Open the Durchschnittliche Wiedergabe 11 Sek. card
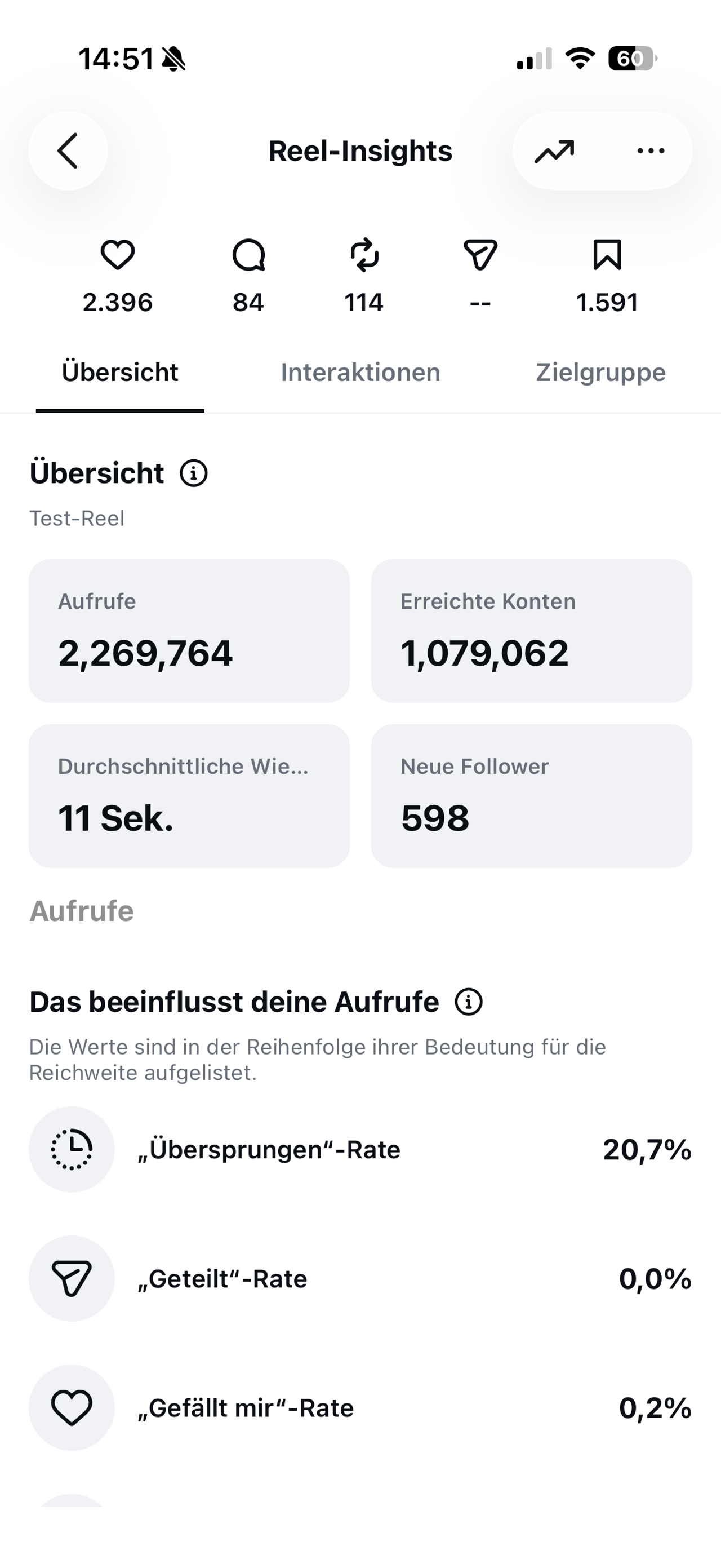The height and width of the screenshot is (1568, 721). [189, 796]
